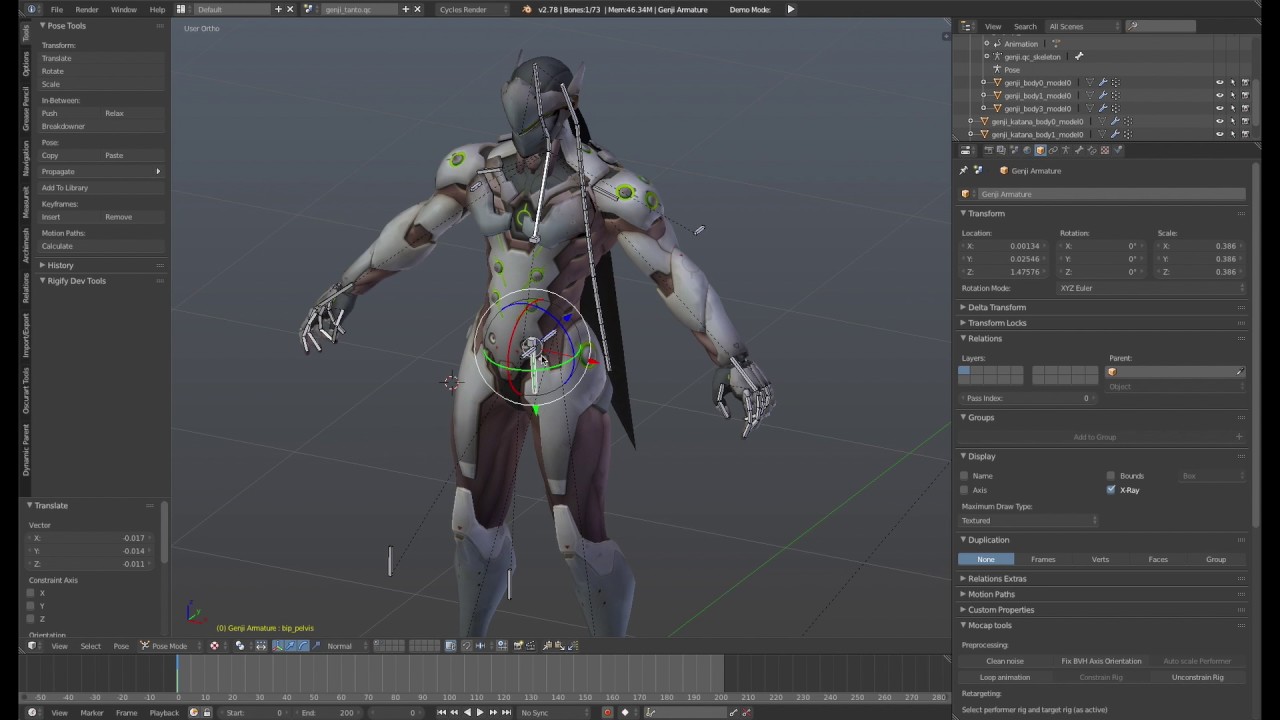Click wrench modifier icon of genji_body0_model0
Viewport: 1280px width, 720px height.
1103,82
